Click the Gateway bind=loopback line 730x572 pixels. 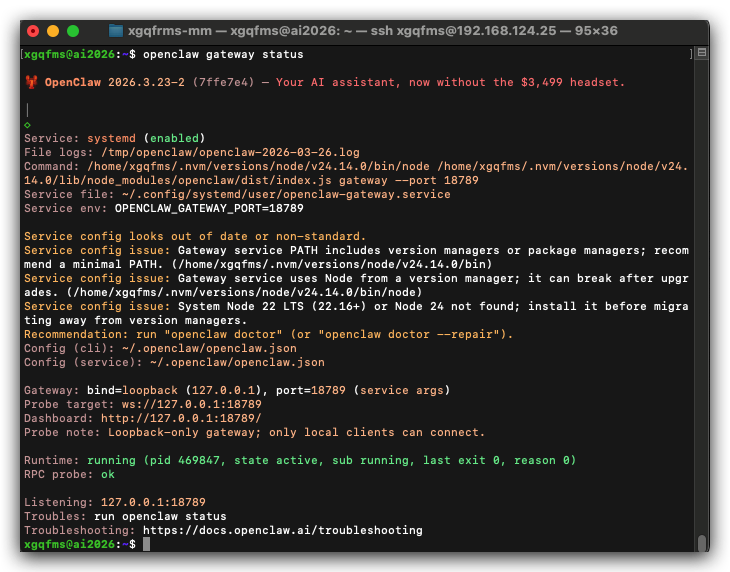click(x=237, y=390)
